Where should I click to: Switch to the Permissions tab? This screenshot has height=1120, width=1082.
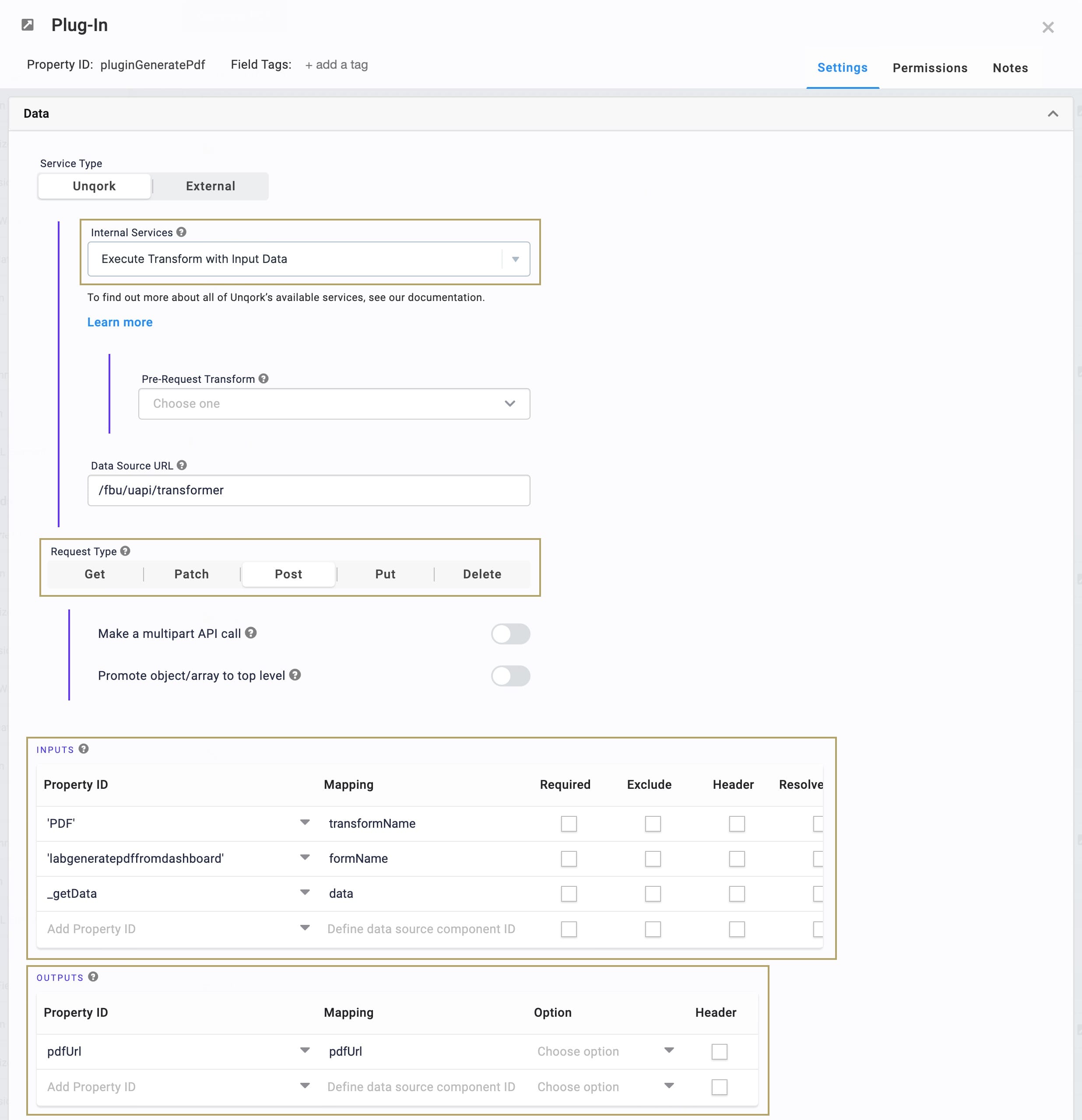930,68
